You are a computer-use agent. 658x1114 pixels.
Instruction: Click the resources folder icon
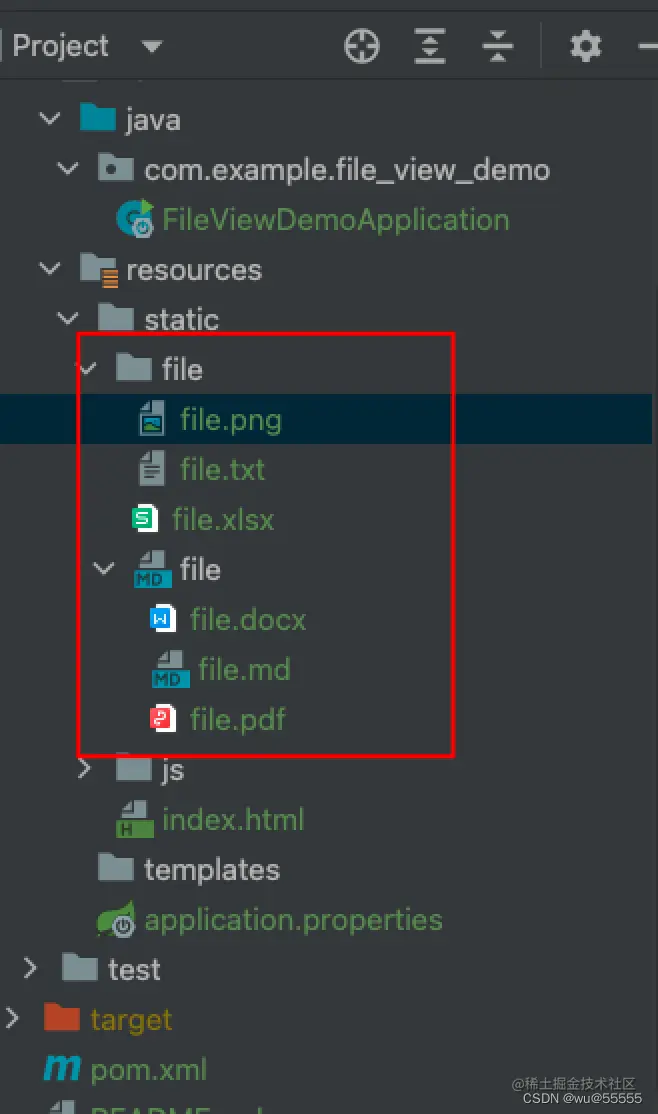point(98,270)
